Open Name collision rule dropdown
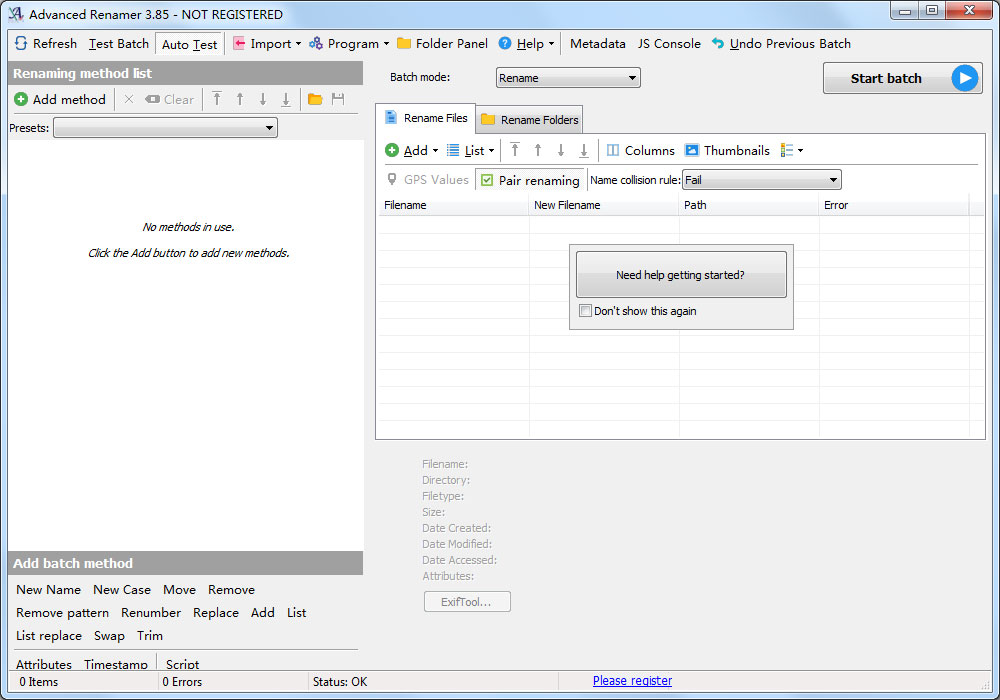The width and height of the screenshot is (1000, 700). pos(761,180)
